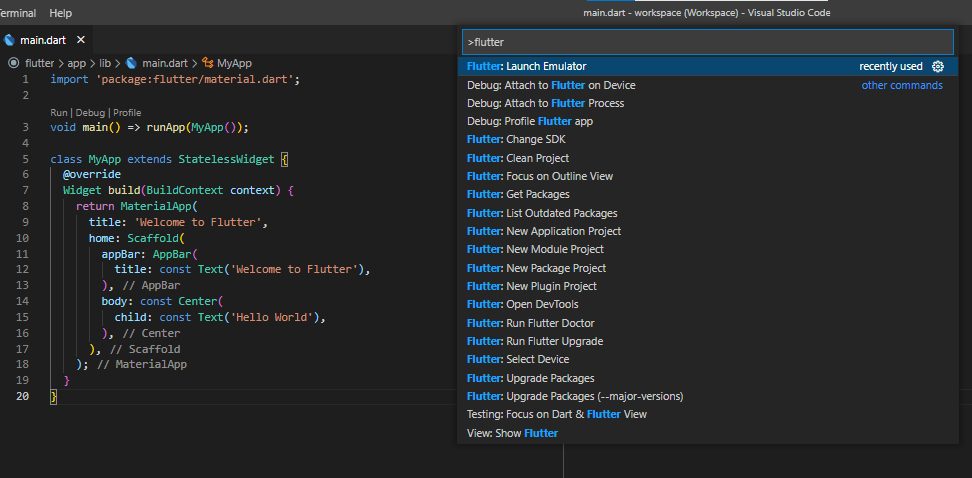Image resolution: width=972 pixels, height=478 pixels.
Task: Click the MaterialApp constructor call in code
Action: [155, 206]
